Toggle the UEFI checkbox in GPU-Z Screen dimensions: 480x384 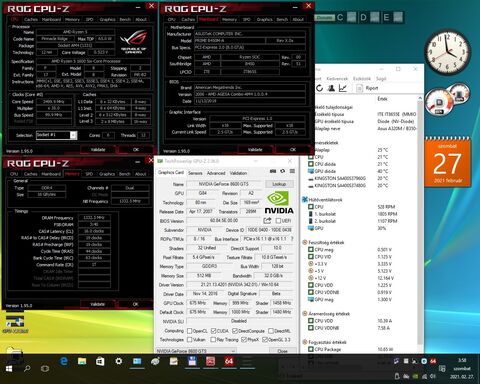pyautogui.click(x=278, y=221)
